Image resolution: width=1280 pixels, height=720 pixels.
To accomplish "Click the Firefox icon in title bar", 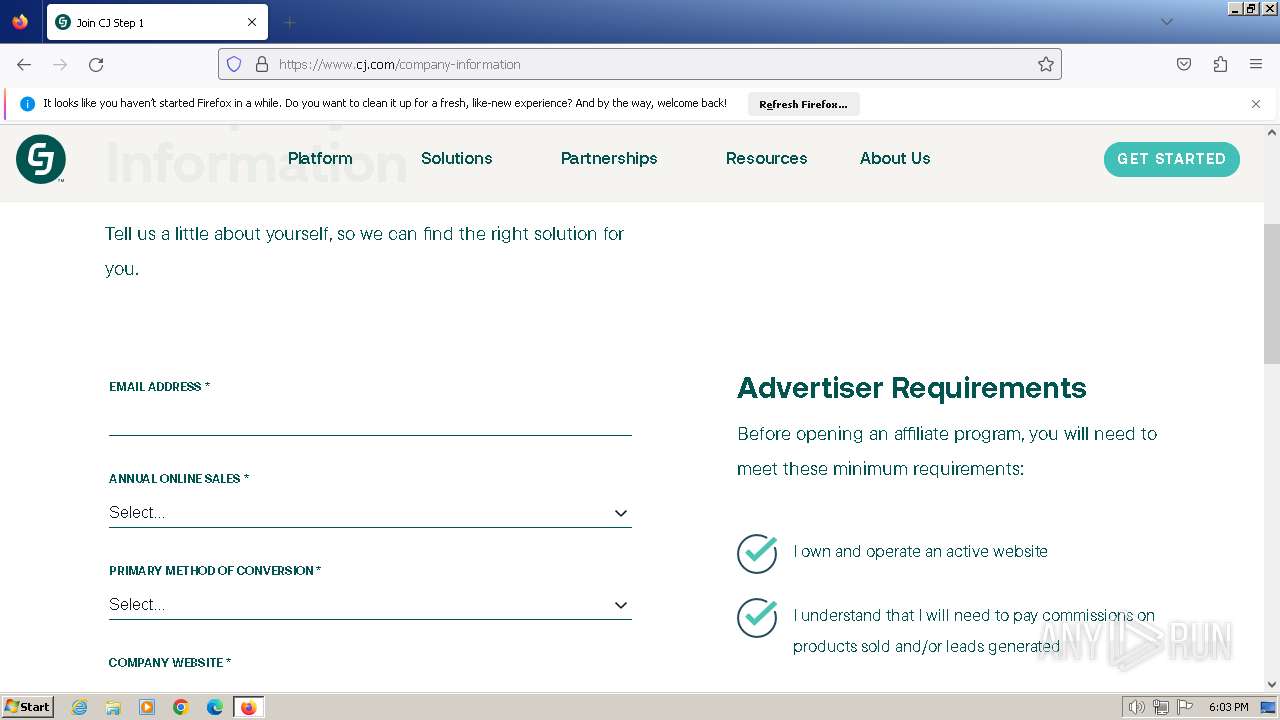I will [20, 22].
